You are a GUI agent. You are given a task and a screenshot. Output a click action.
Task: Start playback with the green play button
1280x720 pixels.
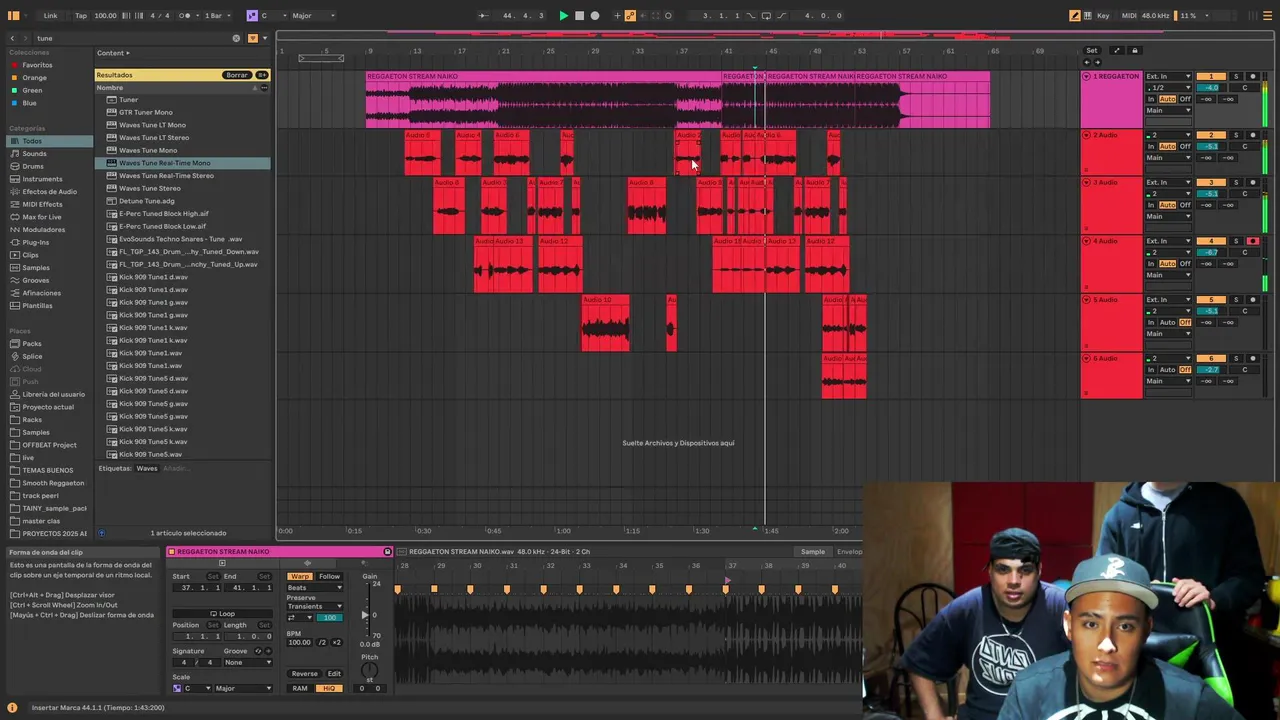(563, 15)
